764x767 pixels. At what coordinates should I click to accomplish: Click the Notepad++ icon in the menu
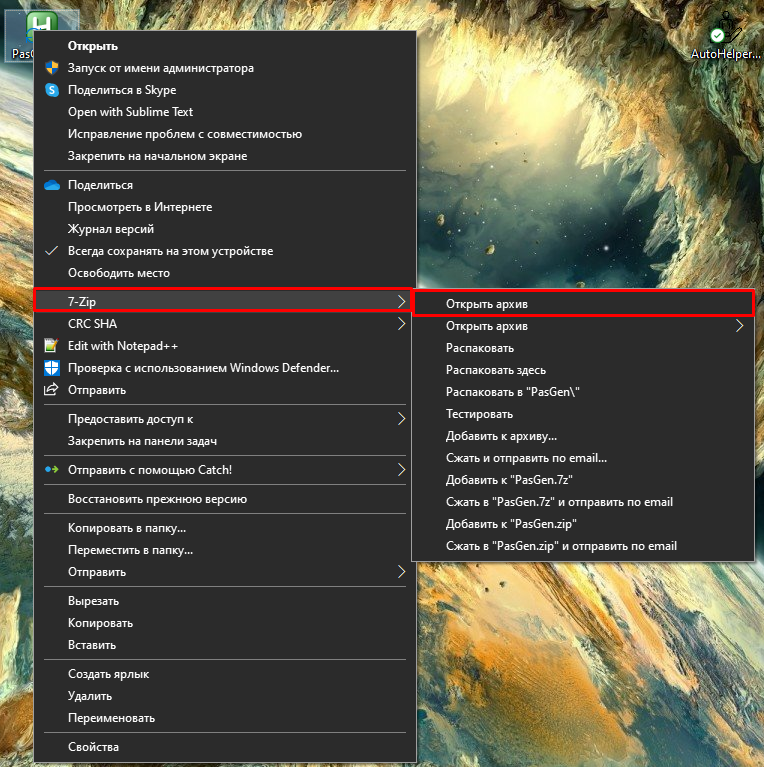[51, 345]
